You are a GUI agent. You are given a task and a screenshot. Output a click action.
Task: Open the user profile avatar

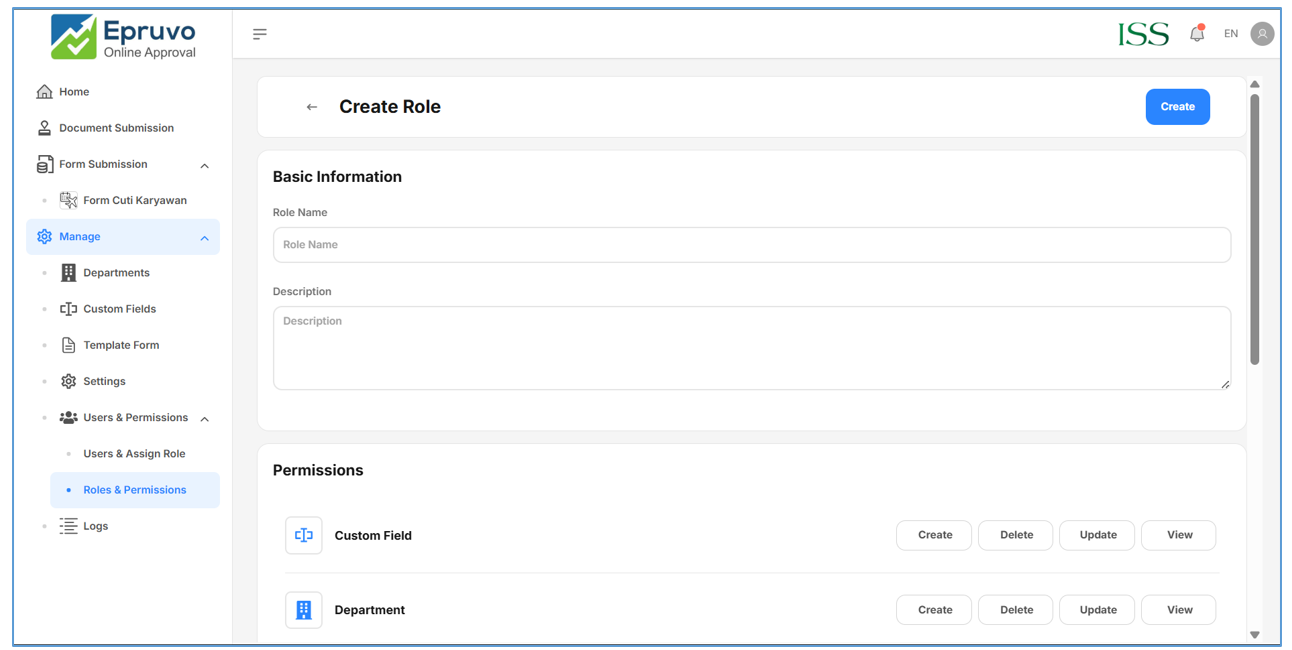pos(1262,34)
